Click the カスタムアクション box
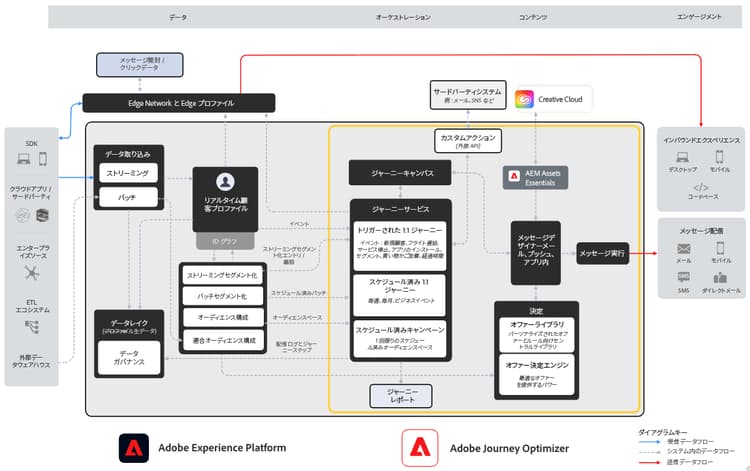The width and height of the screenshot is (750, 471). tap(468, 141)
